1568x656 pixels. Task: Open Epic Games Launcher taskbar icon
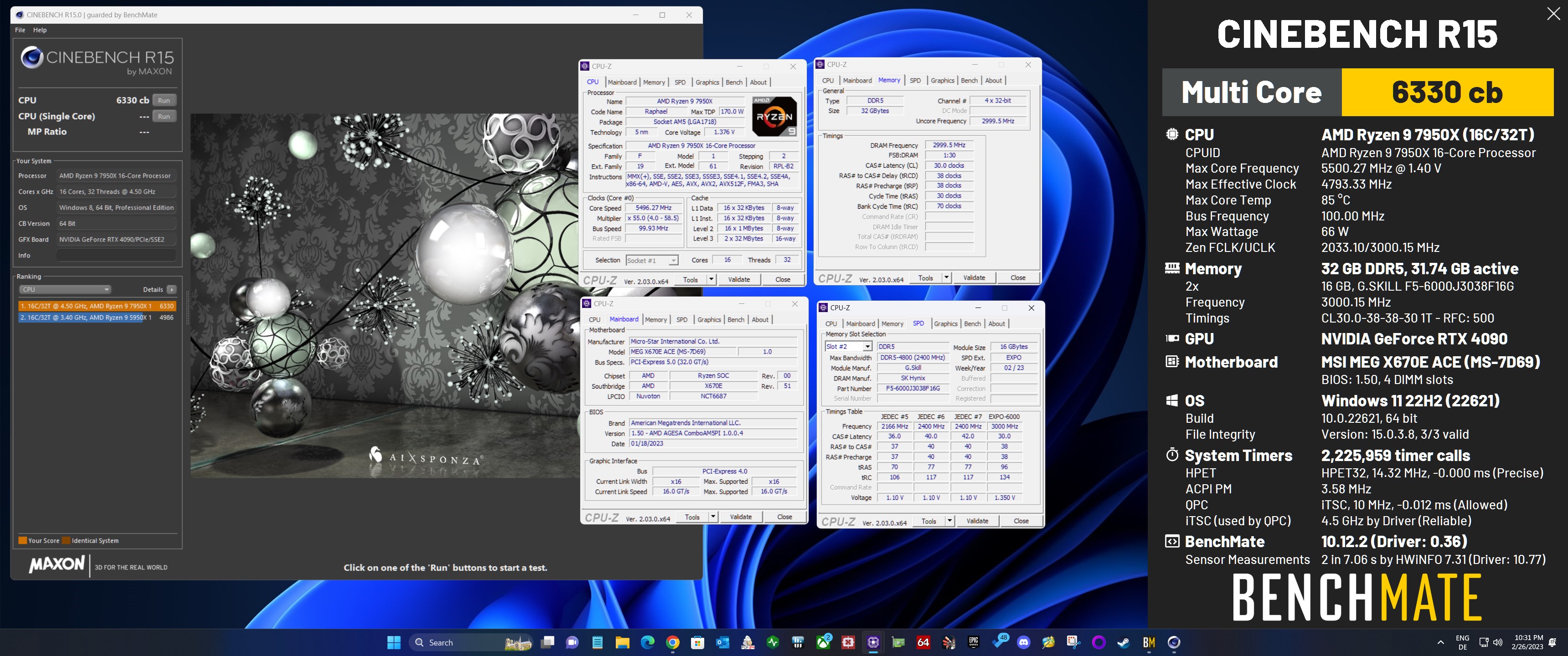coord(973,642)
